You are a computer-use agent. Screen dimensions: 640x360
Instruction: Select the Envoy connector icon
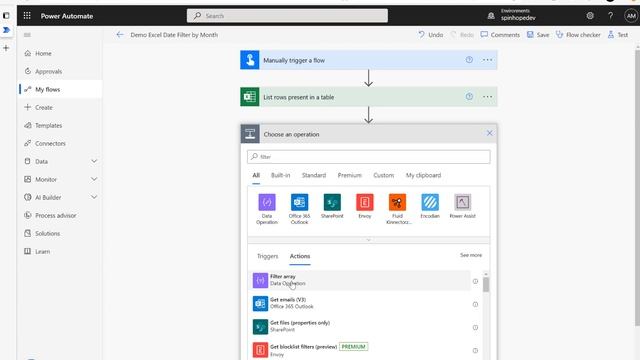point(365,202)
